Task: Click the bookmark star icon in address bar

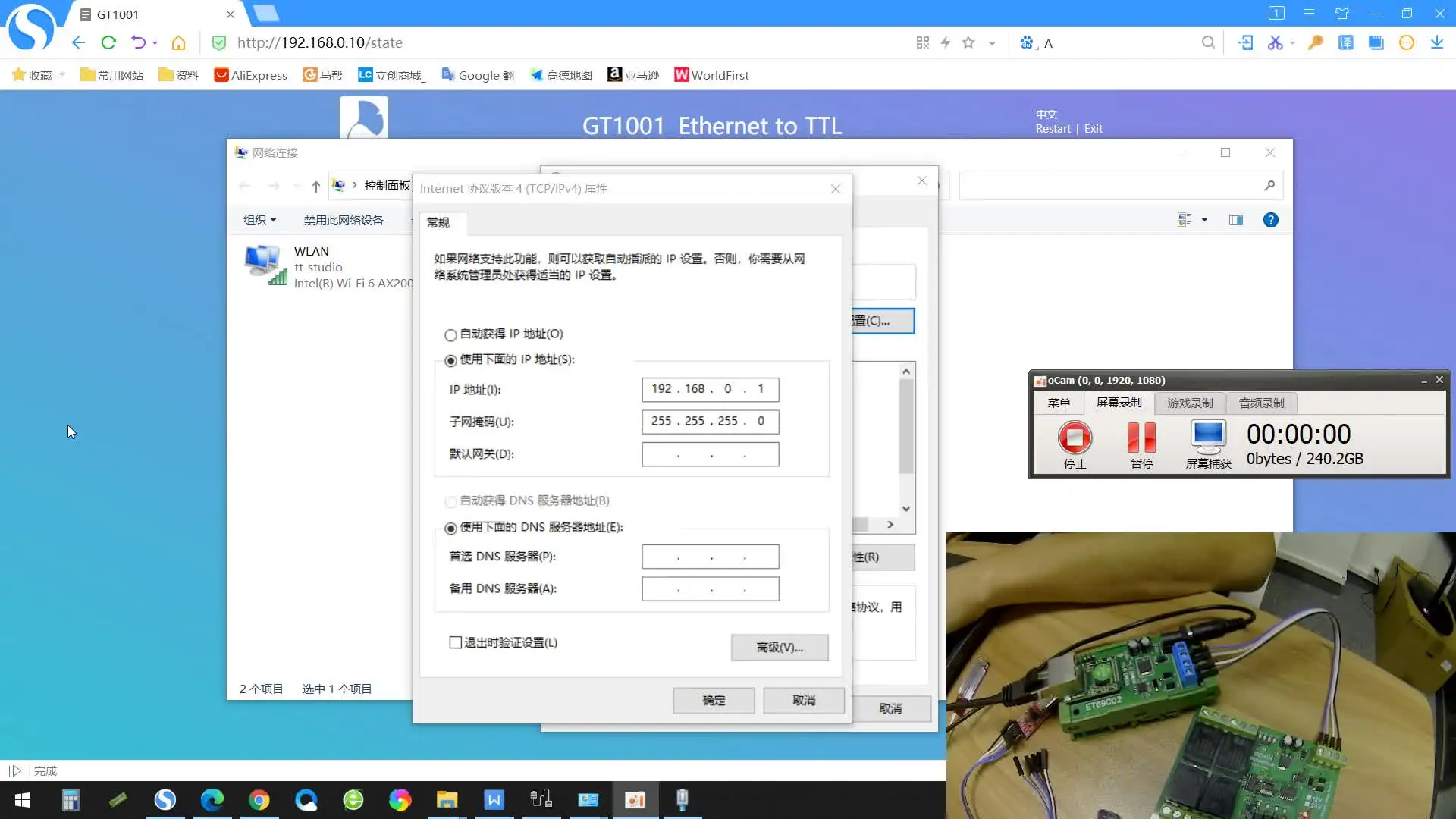Action: click(x=968, y=43)
